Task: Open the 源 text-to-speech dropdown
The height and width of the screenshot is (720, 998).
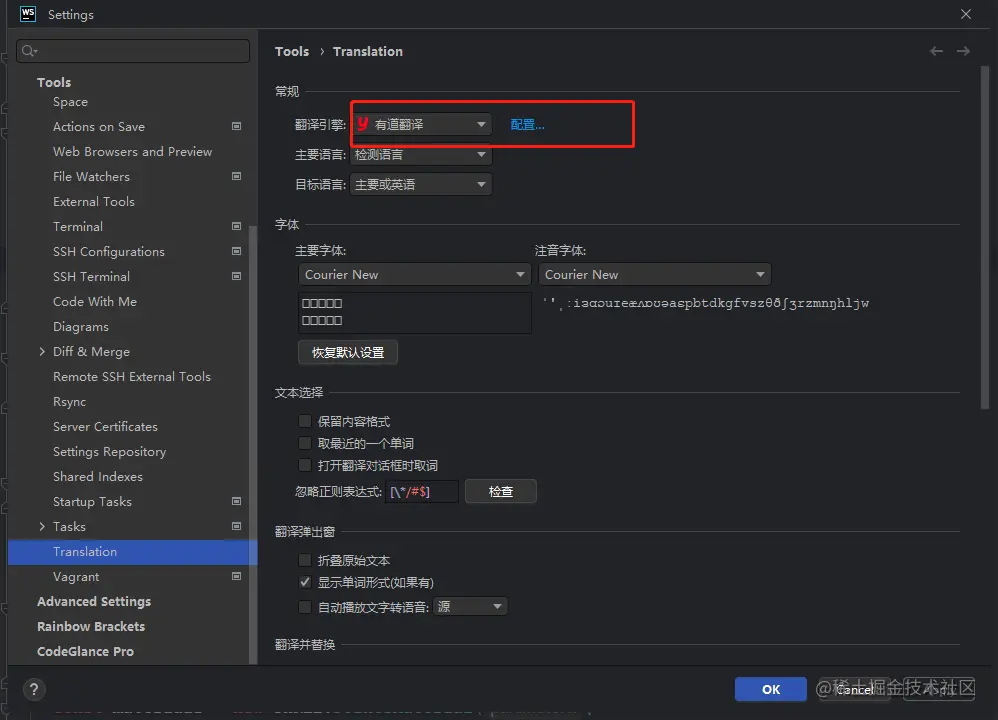Action: point(470,606)
